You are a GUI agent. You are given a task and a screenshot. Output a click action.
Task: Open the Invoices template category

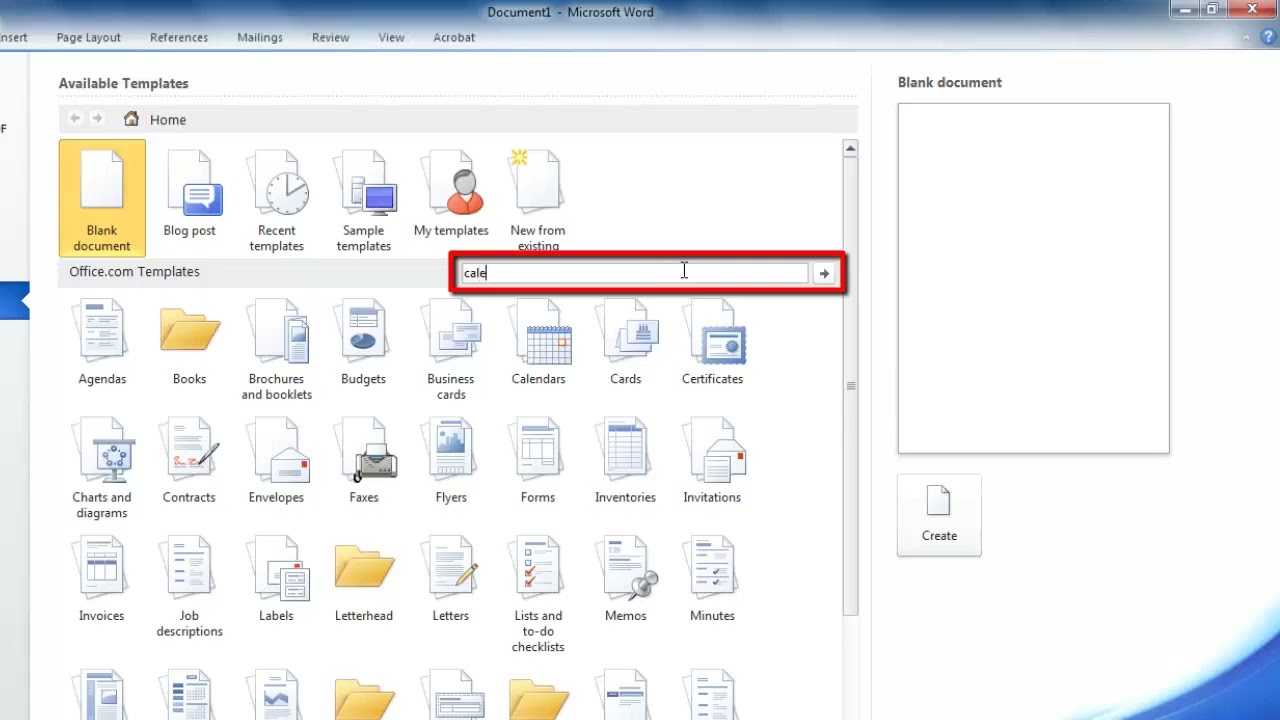102,579
